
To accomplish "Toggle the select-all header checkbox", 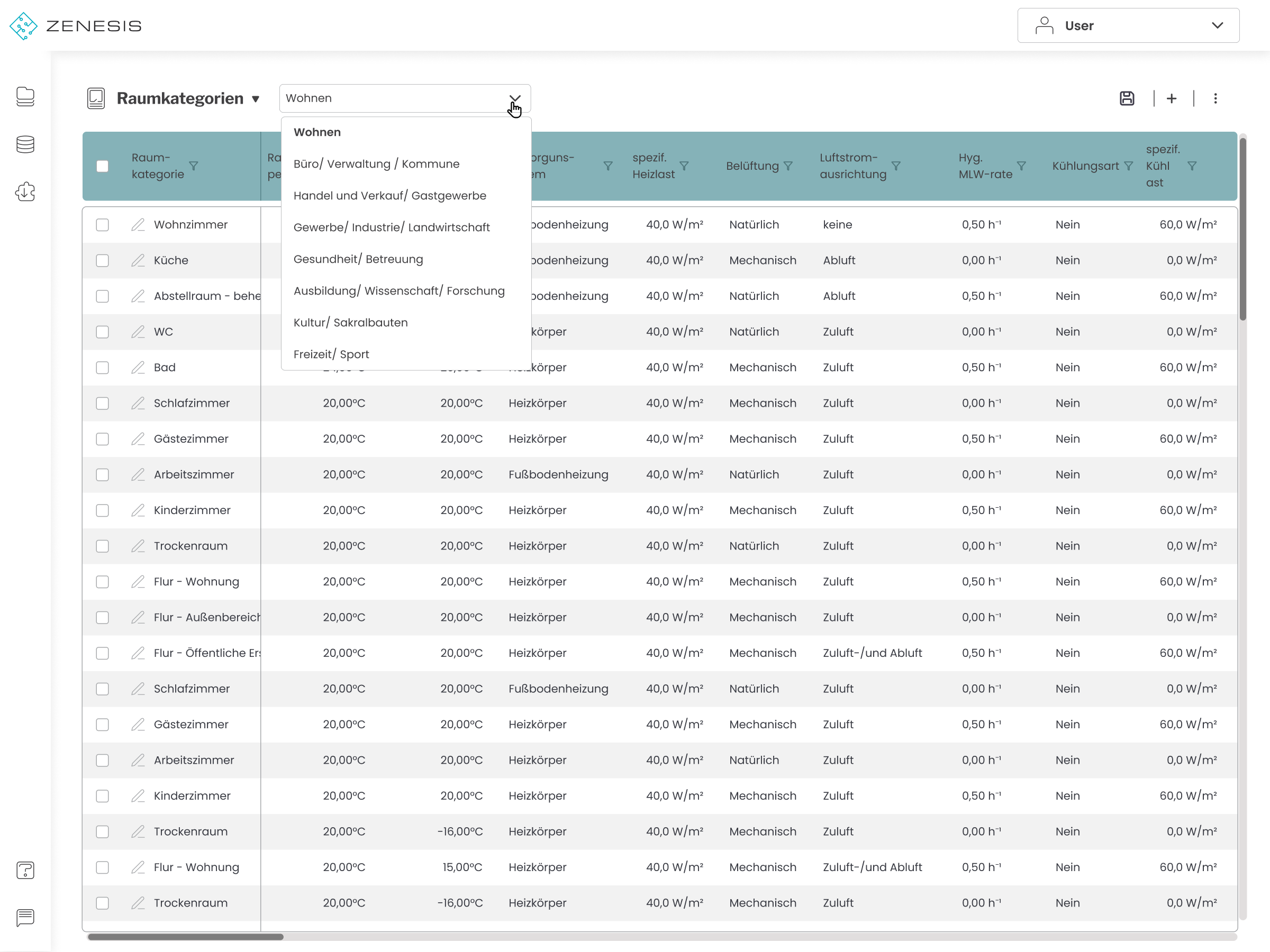I will (102, 166).
